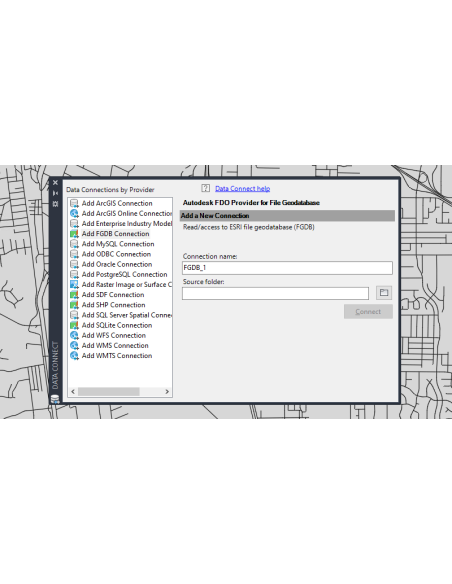The image size is (452, 584).
Task: Click the Enterprise Industry Model database icon
Action: tap(74, 223)
